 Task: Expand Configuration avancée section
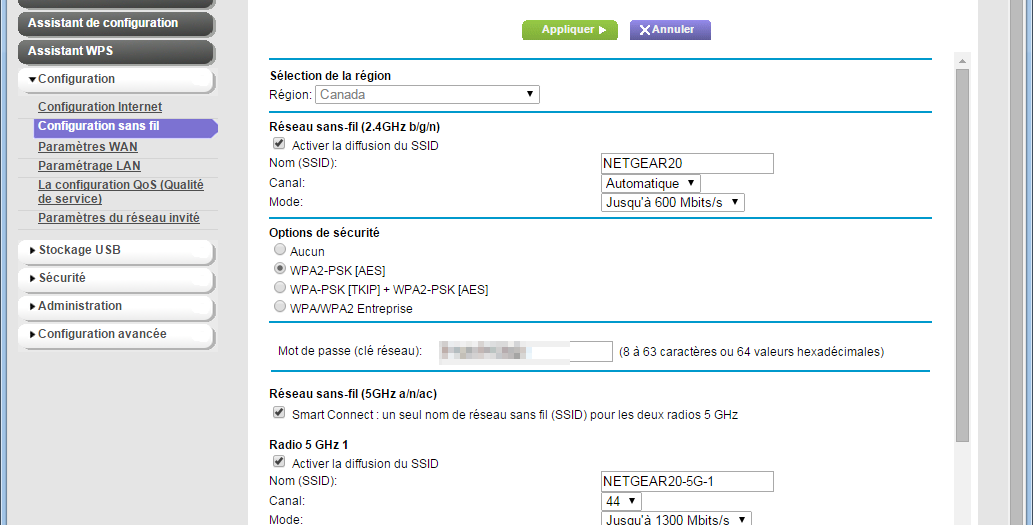(x=115, y=335)
